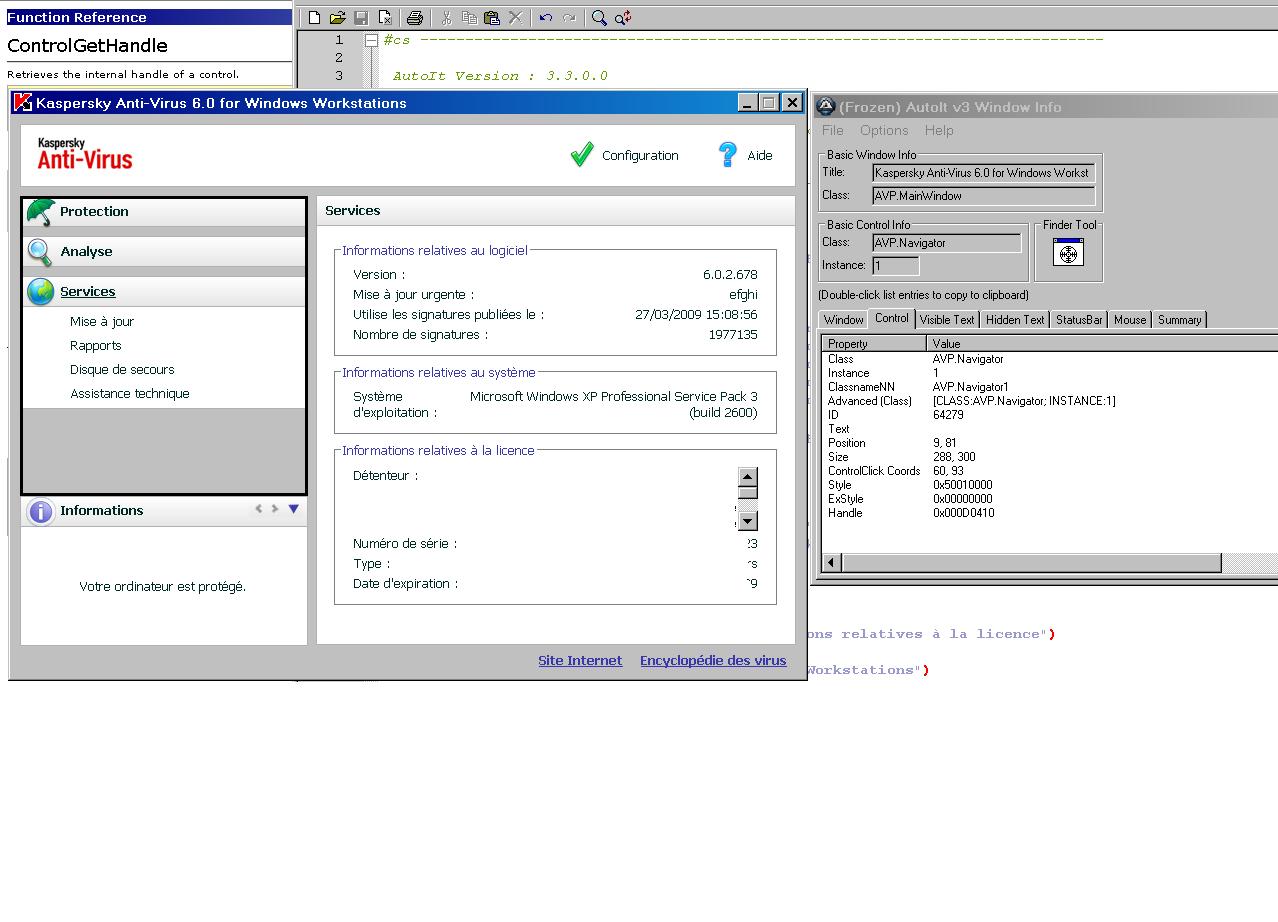This screenshot has height=922, width=1278.
Task: Collapse the #cs code fold marker
Action: click(x=371, y=40)
